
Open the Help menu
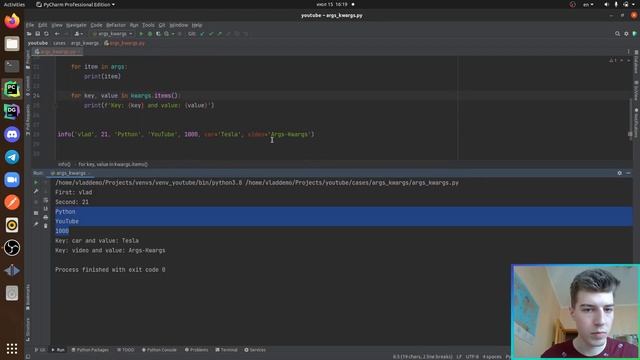[x=197, y=25]
